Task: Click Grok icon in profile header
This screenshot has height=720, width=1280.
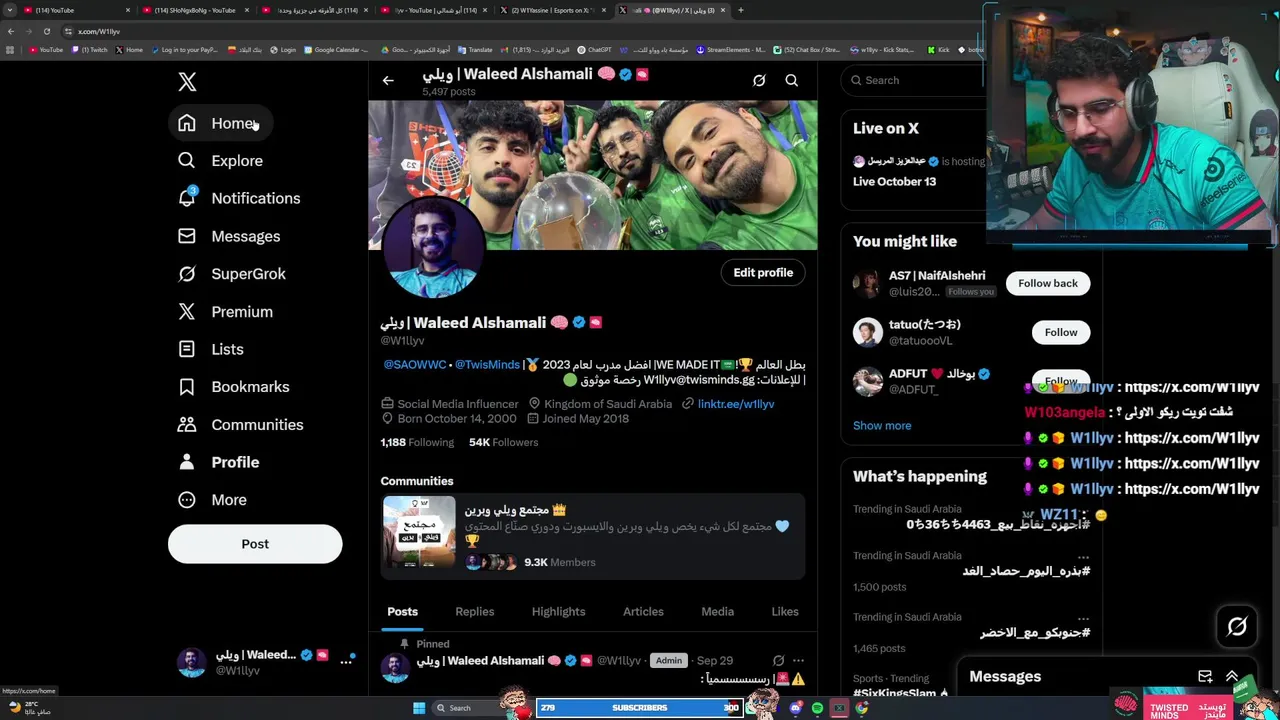Action: pyautogui.click(x=759, y=80)
